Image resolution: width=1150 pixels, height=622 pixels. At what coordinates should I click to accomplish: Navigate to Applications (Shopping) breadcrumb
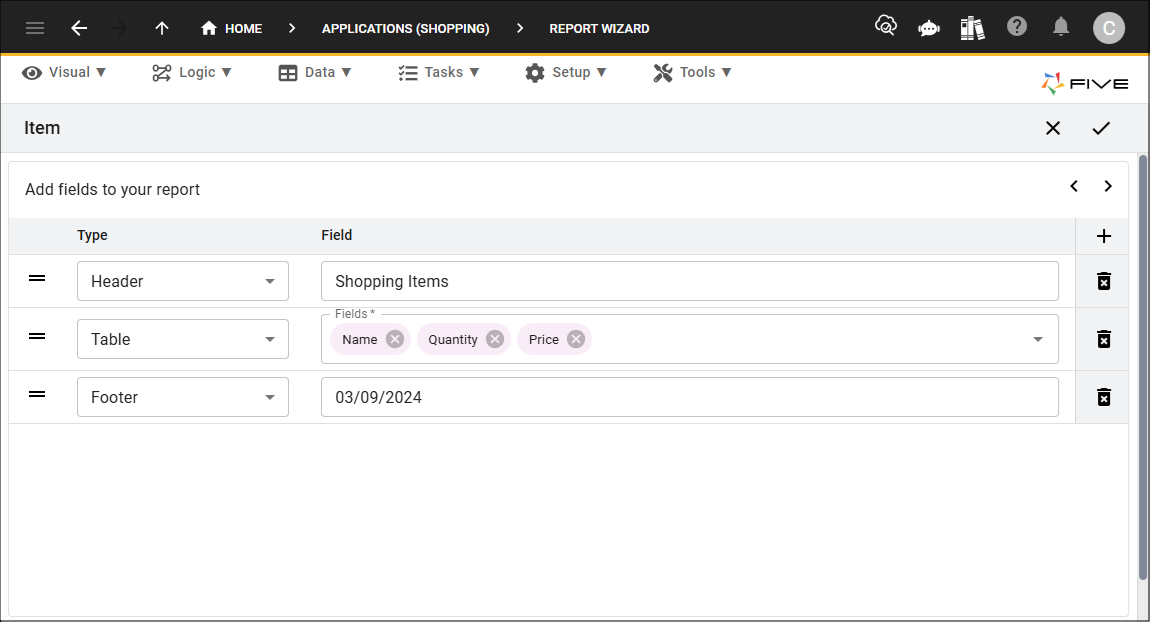point(406,29)
